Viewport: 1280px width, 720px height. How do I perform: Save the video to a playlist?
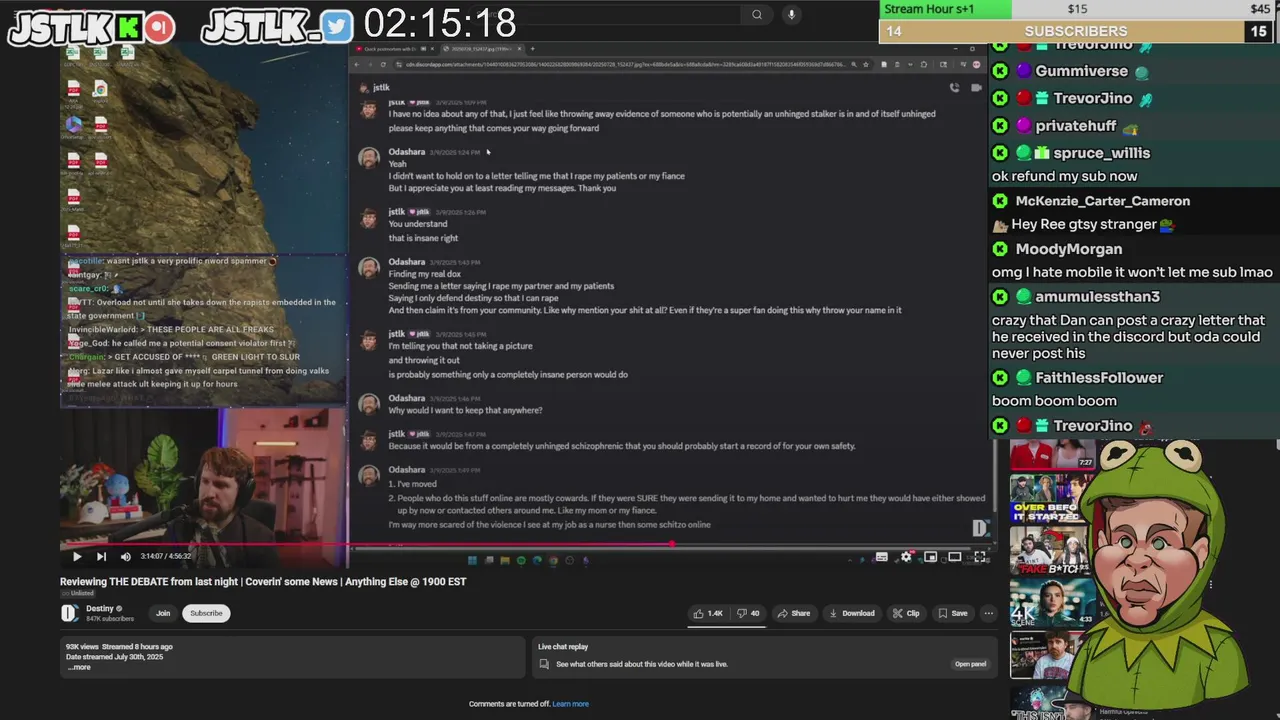[952, 613]
